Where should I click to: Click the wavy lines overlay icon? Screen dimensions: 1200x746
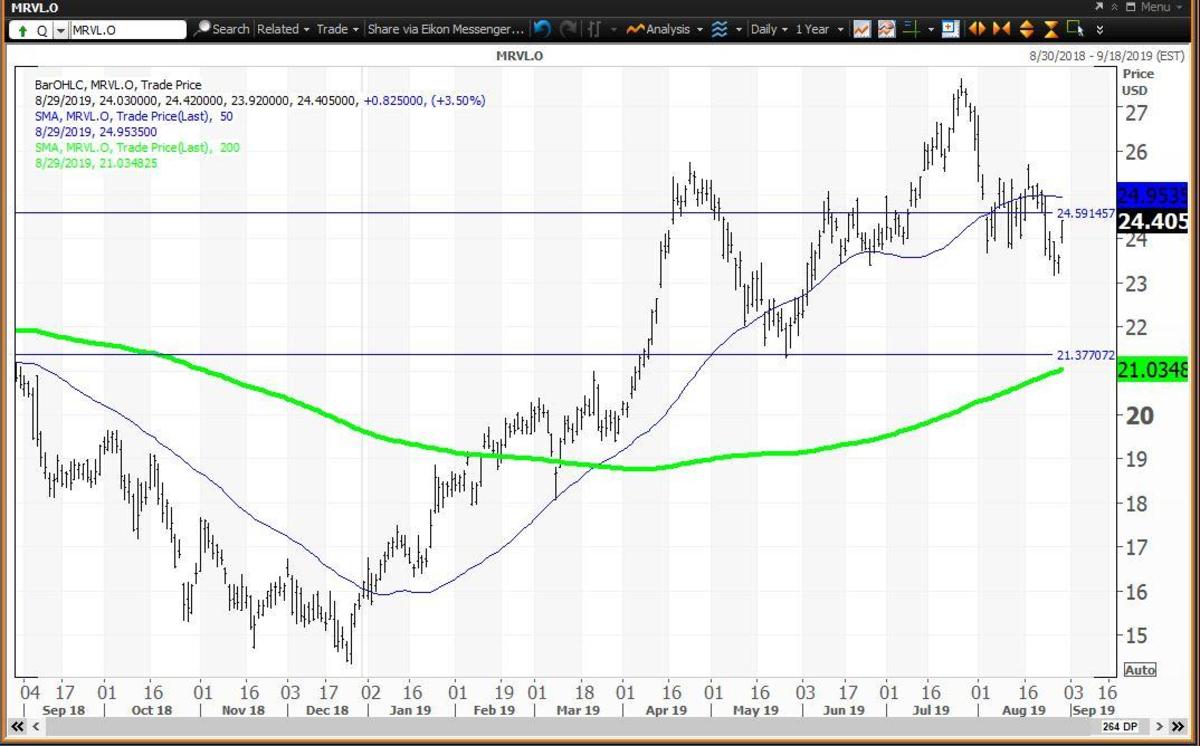pyautogui.click(x=719, y=29)
